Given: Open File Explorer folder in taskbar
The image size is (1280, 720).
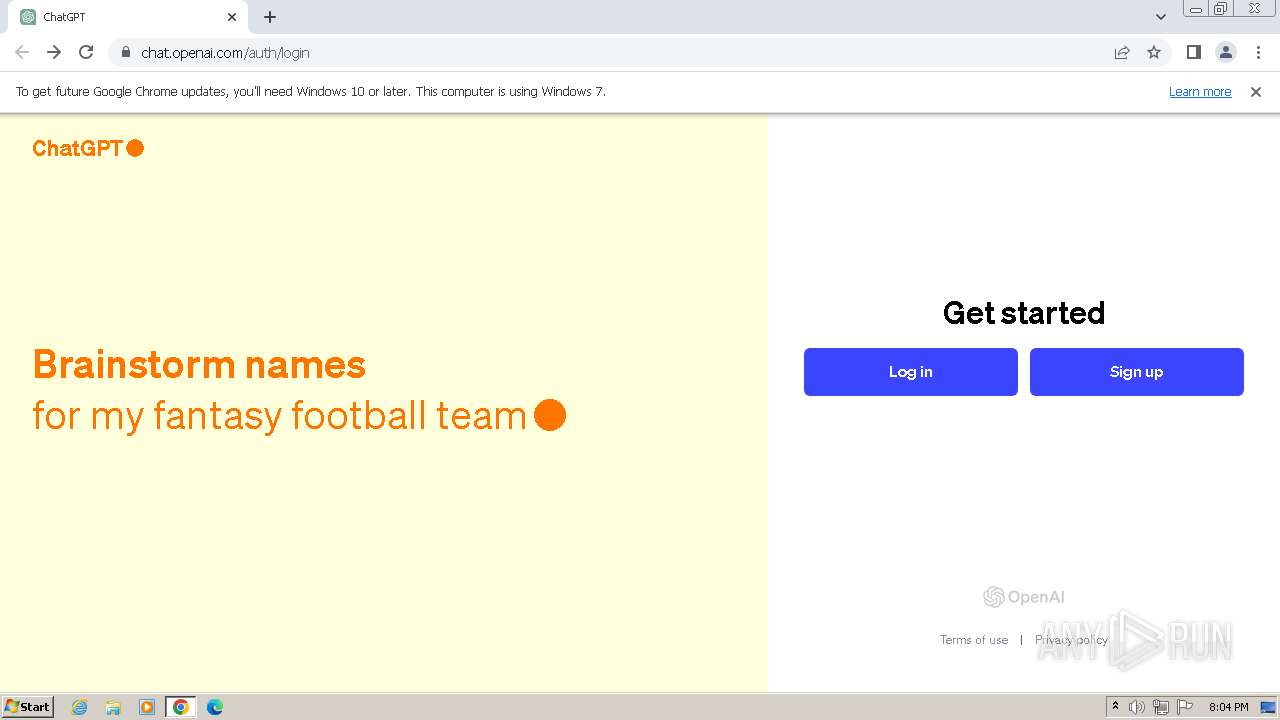Looking at the screenshot, I should point(113,707).
